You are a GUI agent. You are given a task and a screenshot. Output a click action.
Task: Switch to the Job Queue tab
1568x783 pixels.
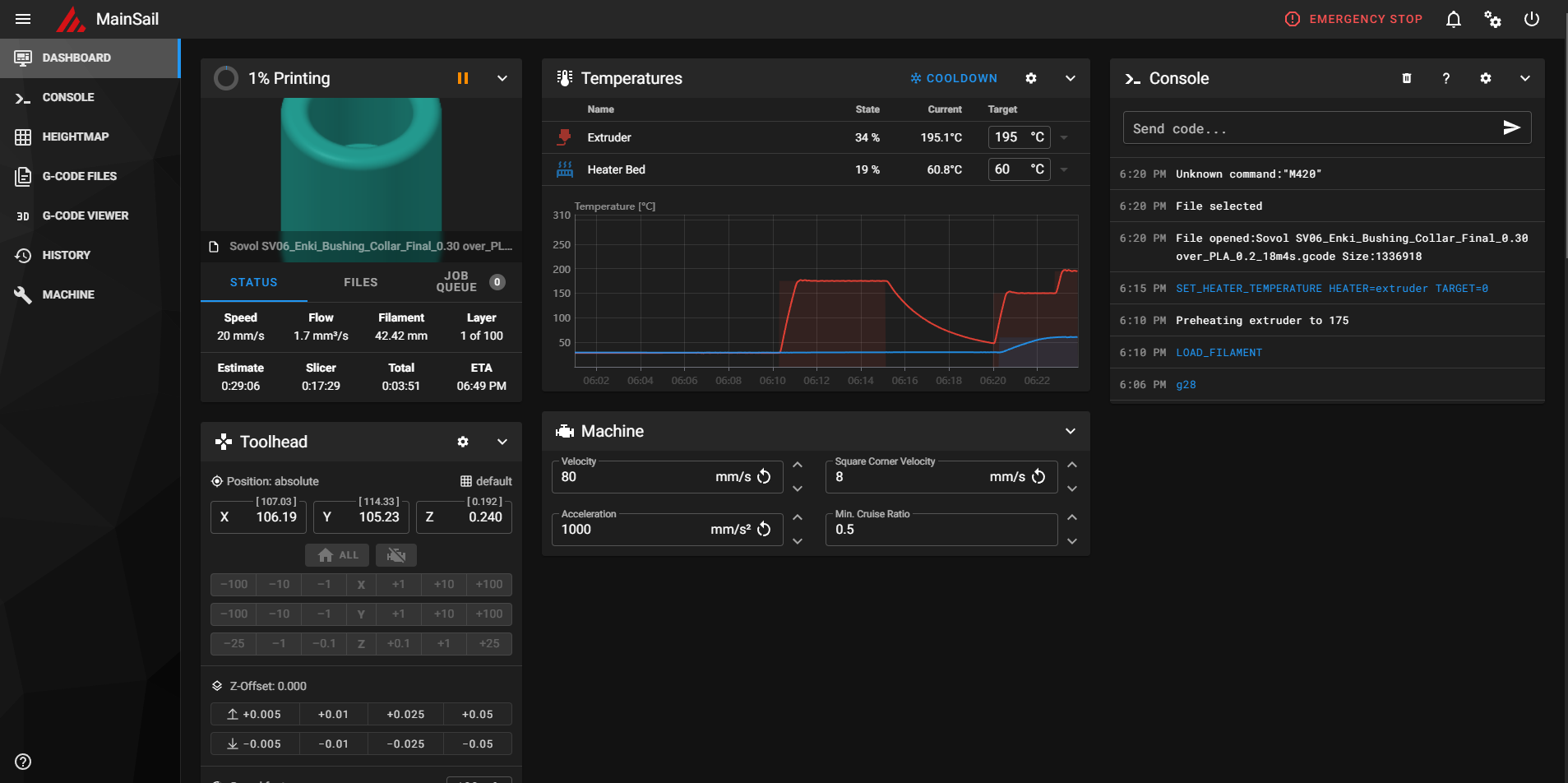click(x=468, y=282)
